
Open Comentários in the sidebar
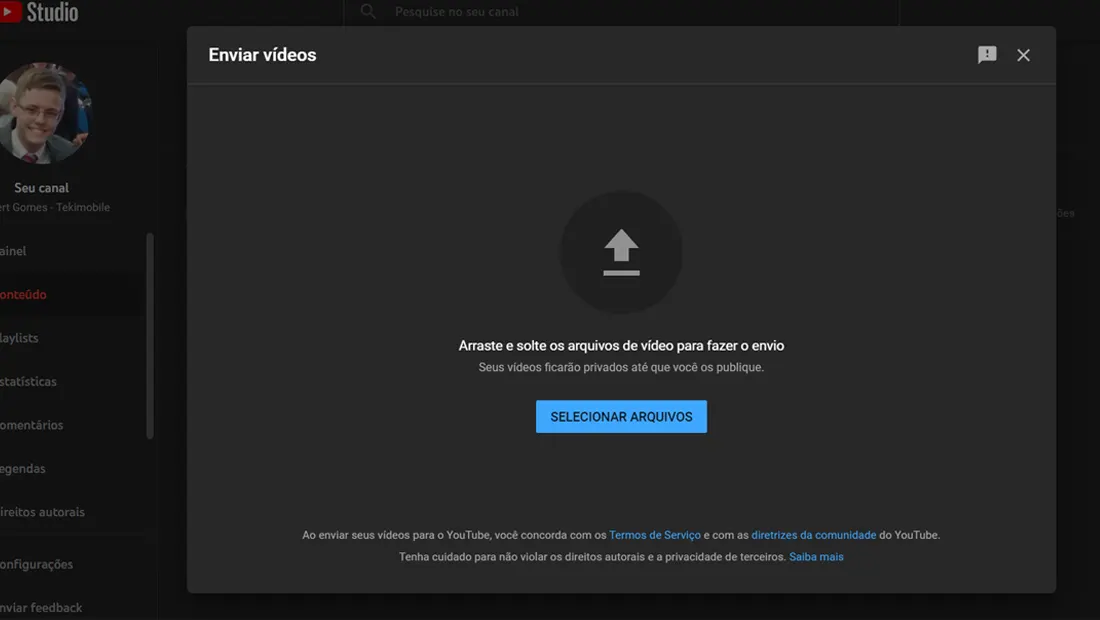point(32,425)
